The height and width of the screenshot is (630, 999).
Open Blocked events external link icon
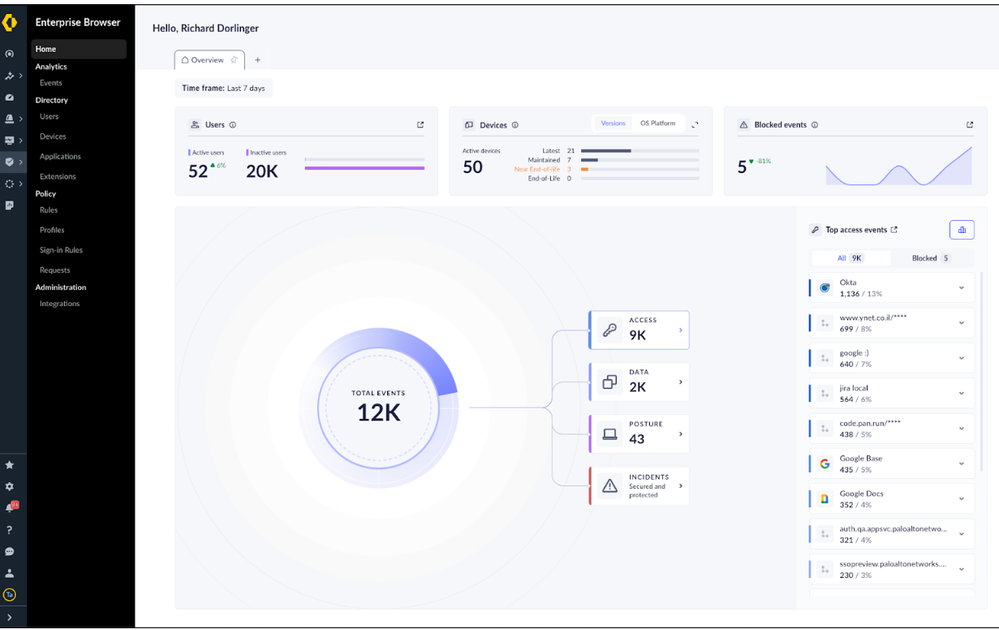[x=969, y=125]
